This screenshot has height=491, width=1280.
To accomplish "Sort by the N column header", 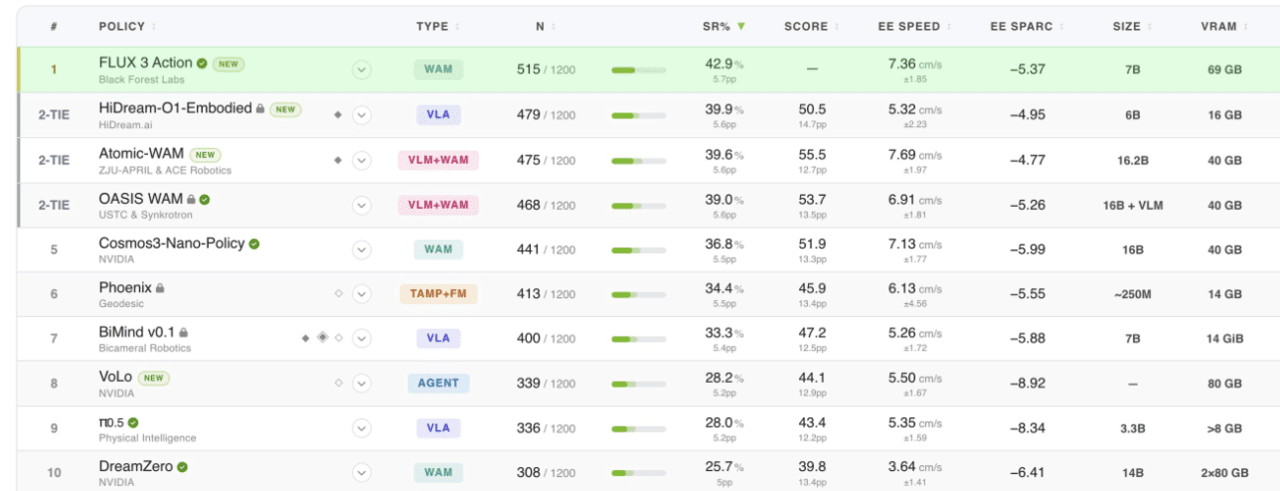I will click(545, 27).
